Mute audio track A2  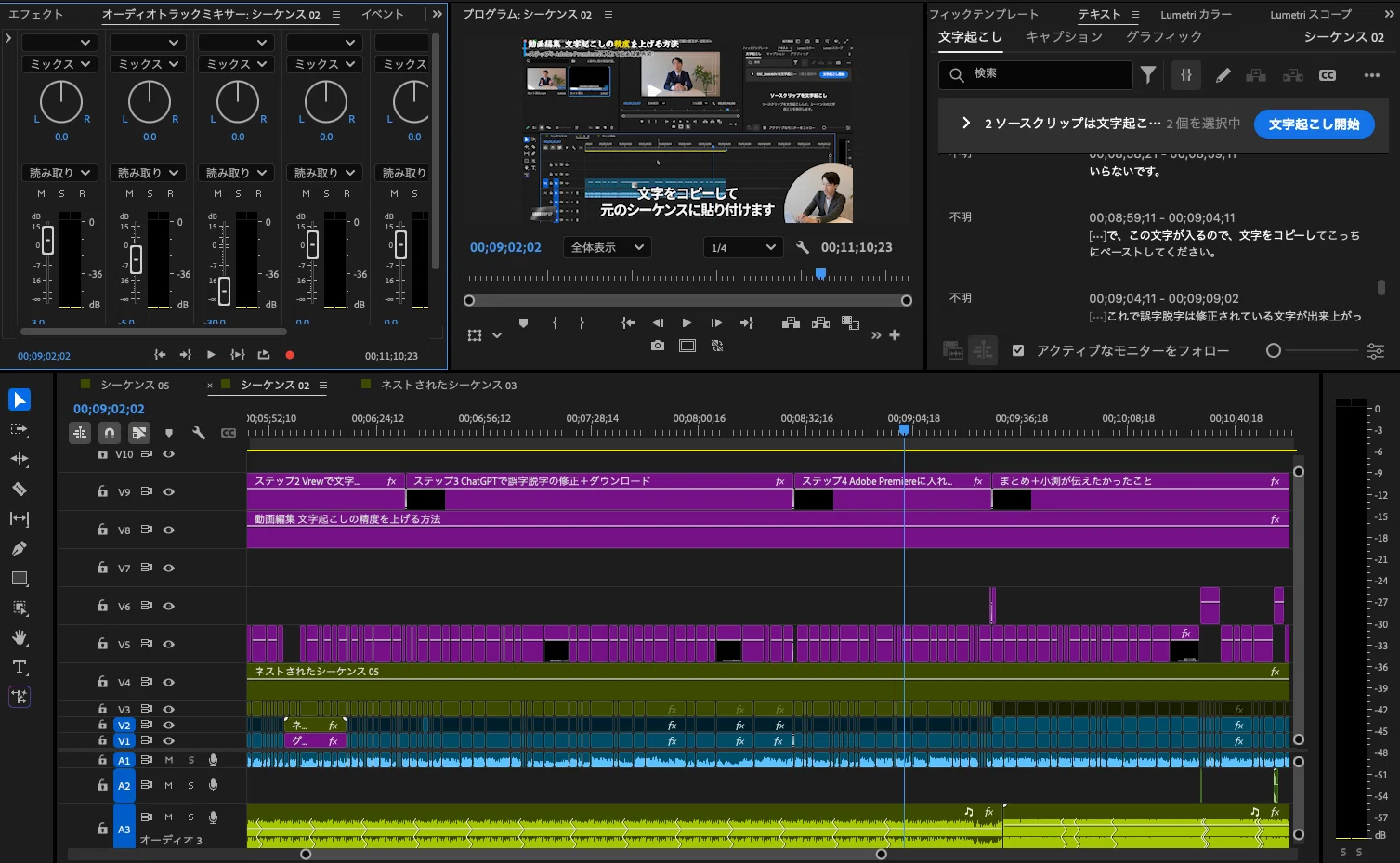169,785
